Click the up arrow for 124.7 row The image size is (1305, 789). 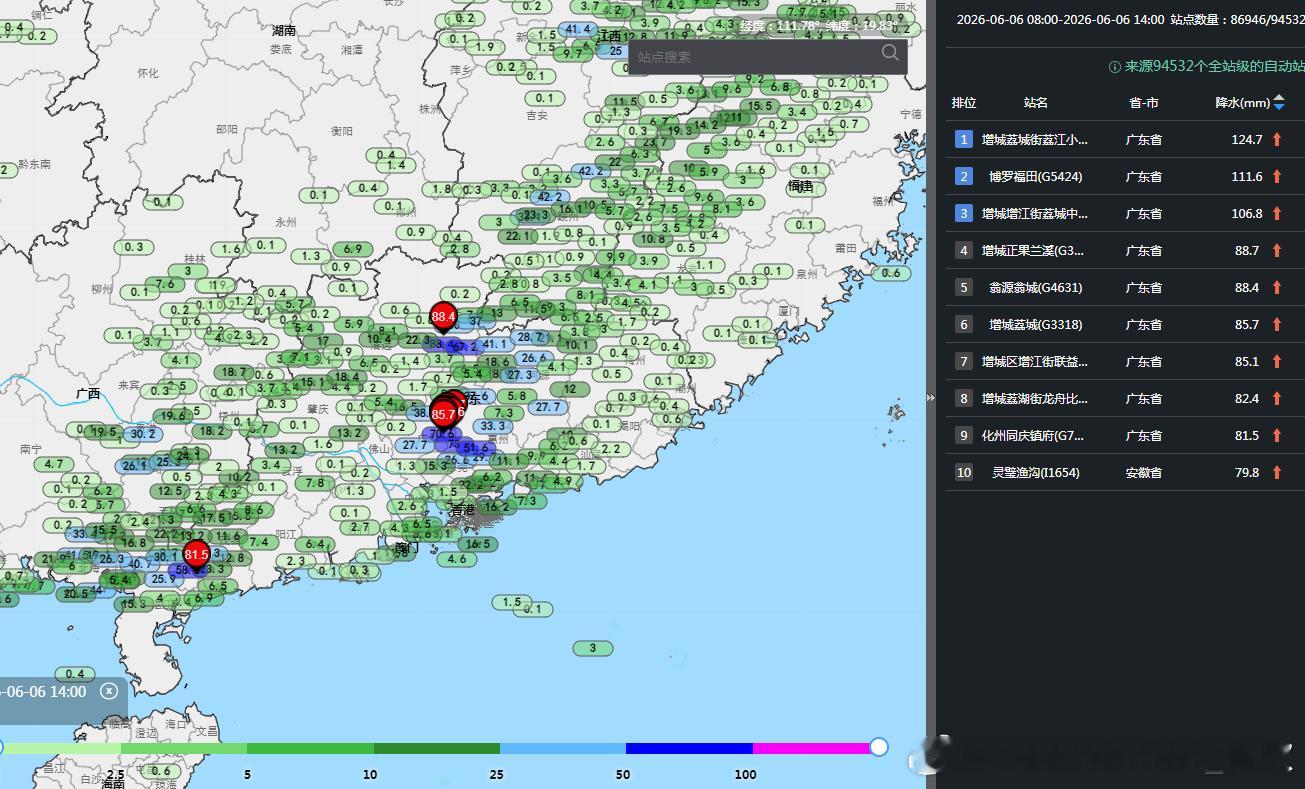click(x=1277, y=140)
